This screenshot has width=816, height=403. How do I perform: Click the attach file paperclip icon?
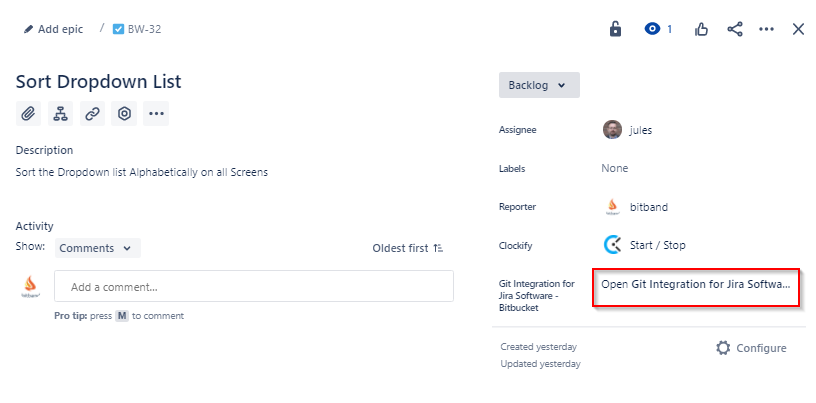[28, 114]
